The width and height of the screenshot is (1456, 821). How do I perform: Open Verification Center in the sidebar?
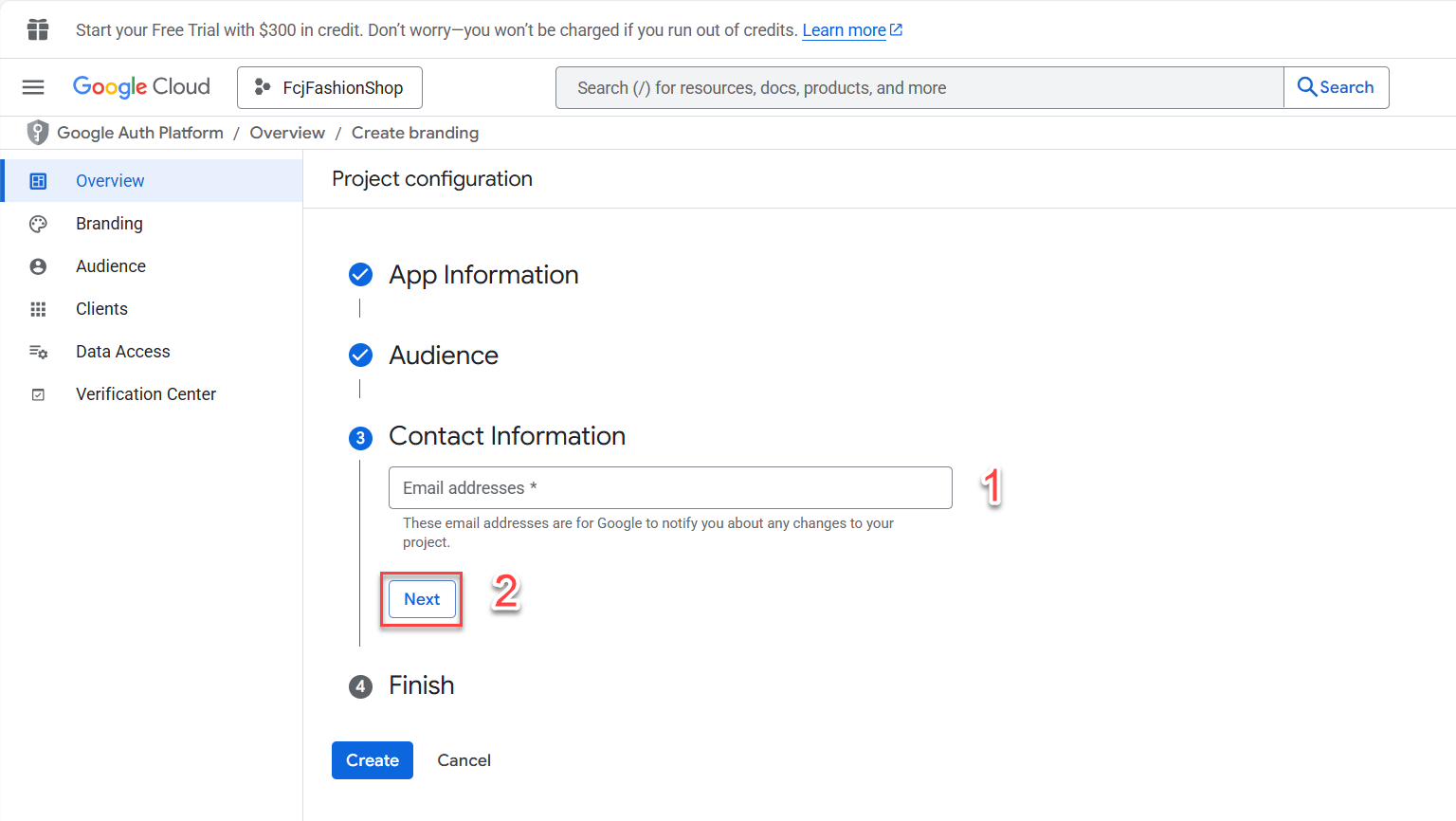pos(152,394)
